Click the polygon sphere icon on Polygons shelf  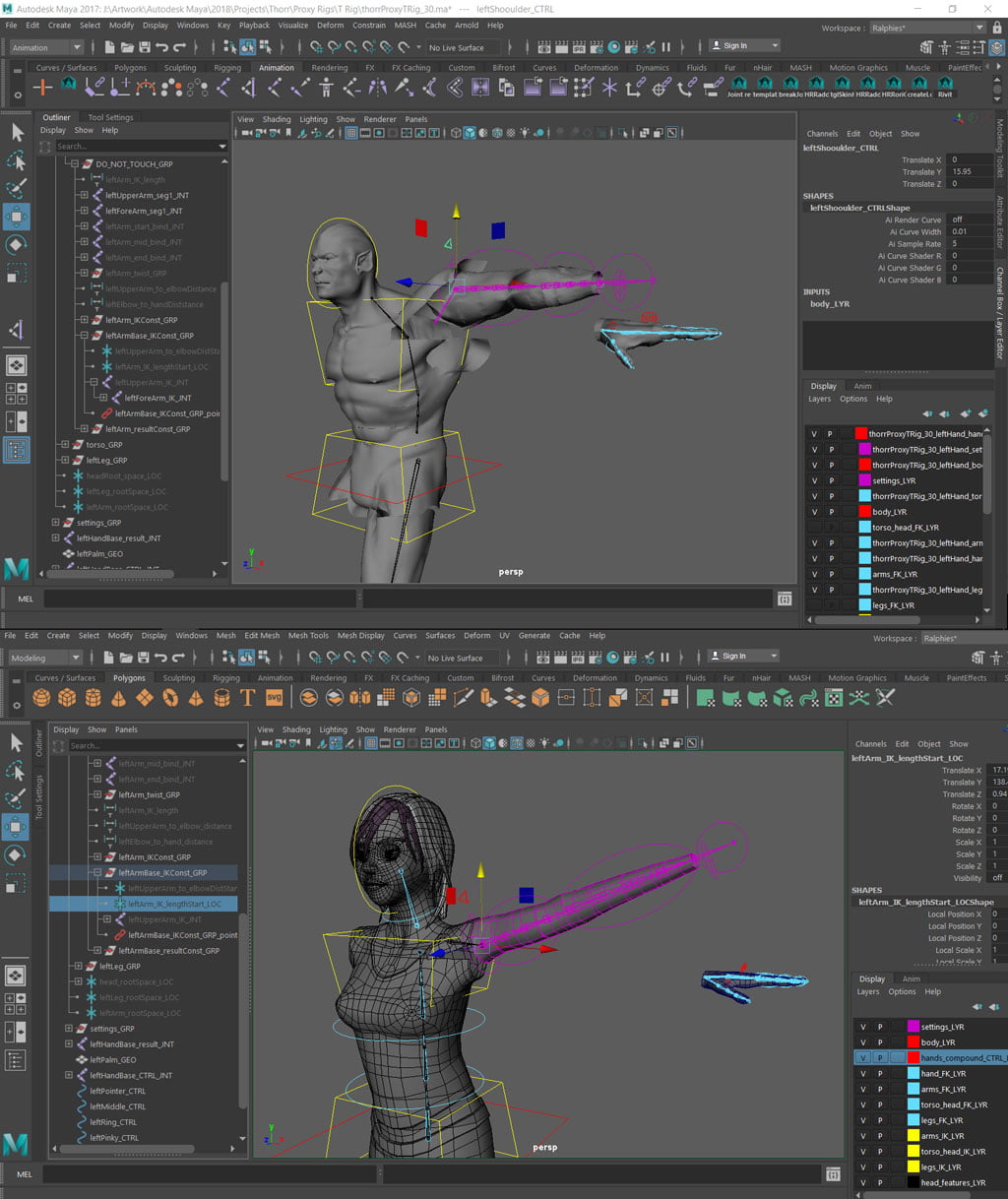pyautogui.click(x=41, y=698)
